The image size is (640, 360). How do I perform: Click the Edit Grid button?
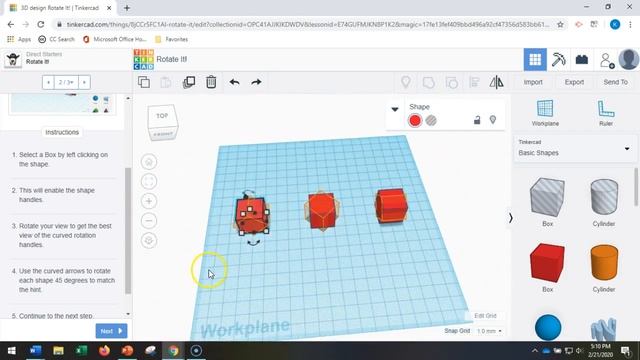(485, 316)
